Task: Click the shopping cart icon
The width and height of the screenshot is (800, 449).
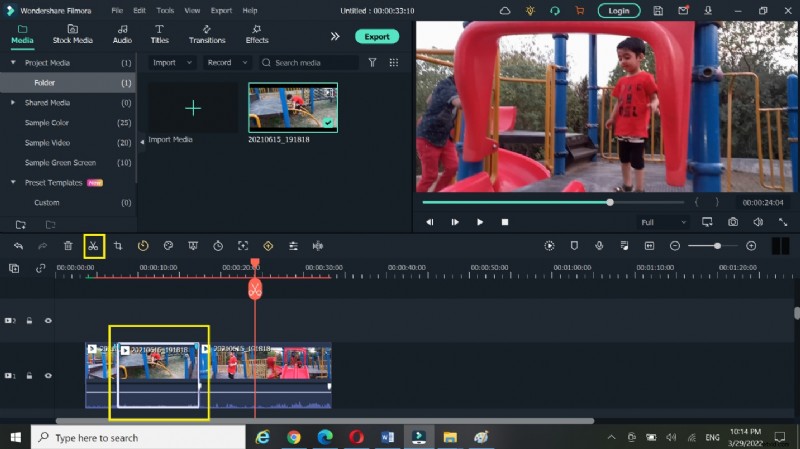Action: (580, 10)
